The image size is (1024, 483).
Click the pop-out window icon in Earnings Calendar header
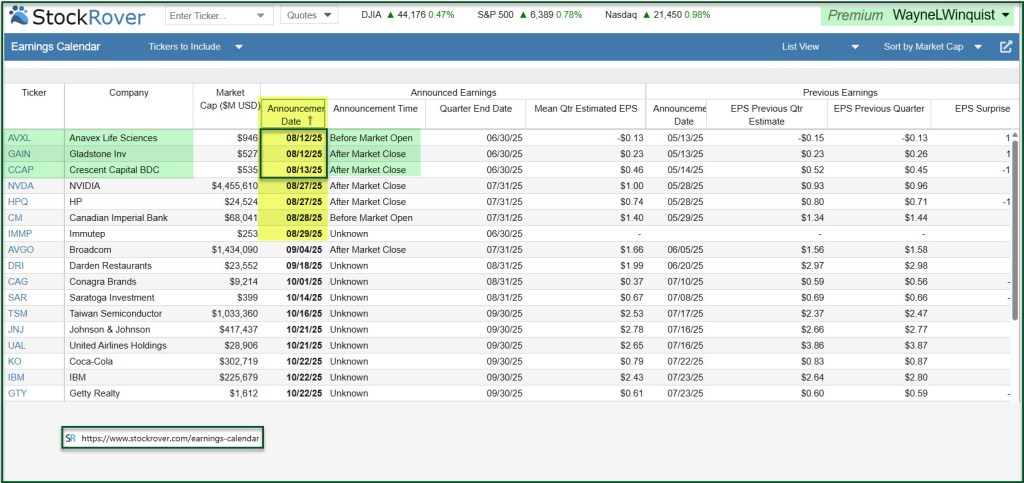click(1005, 47)
